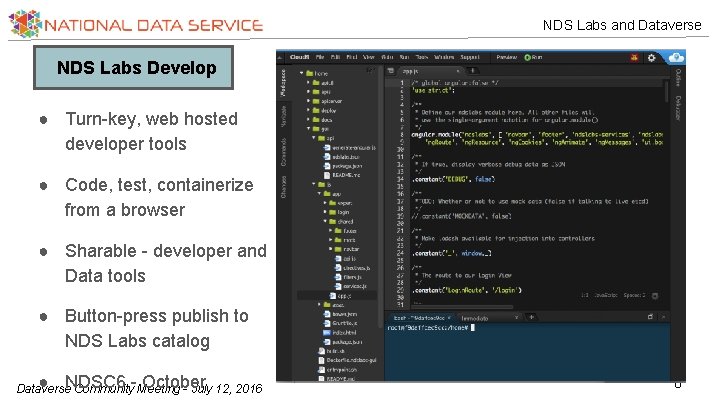
Task: Click the green Run button icon
Action: [x=528, y=57]
